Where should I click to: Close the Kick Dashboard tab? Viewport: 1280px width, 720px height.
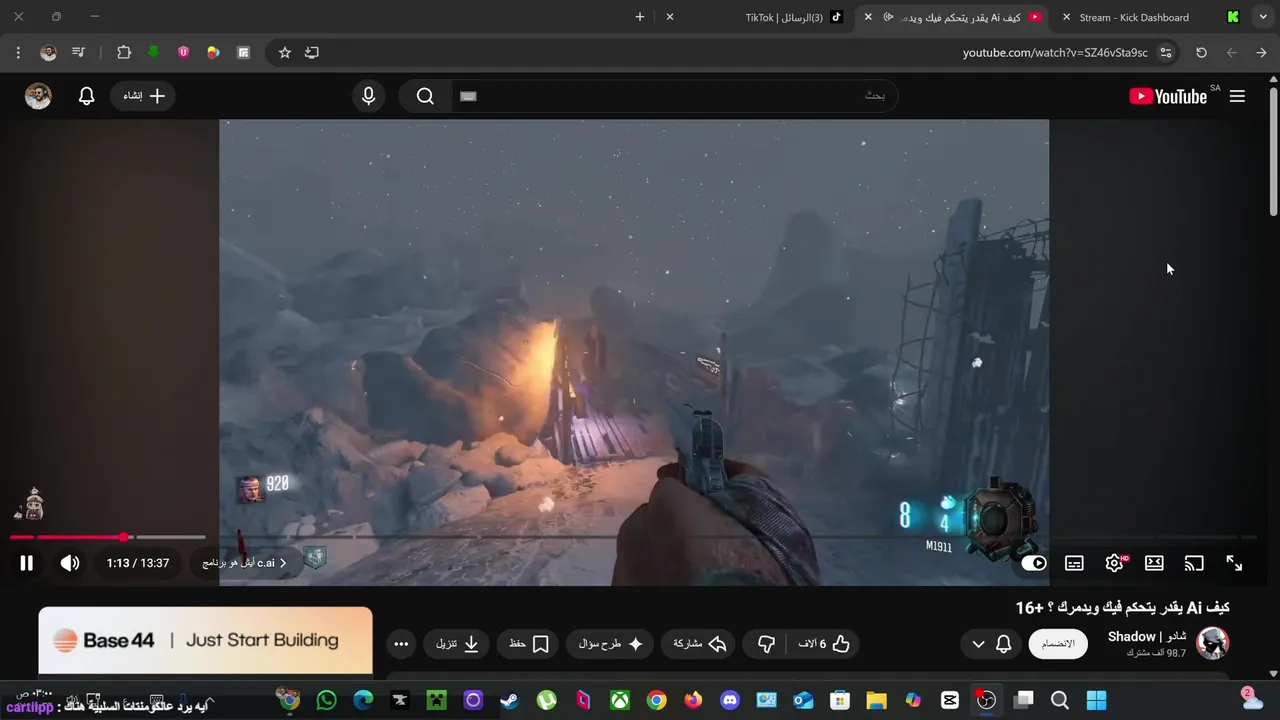coord(1066,17)
